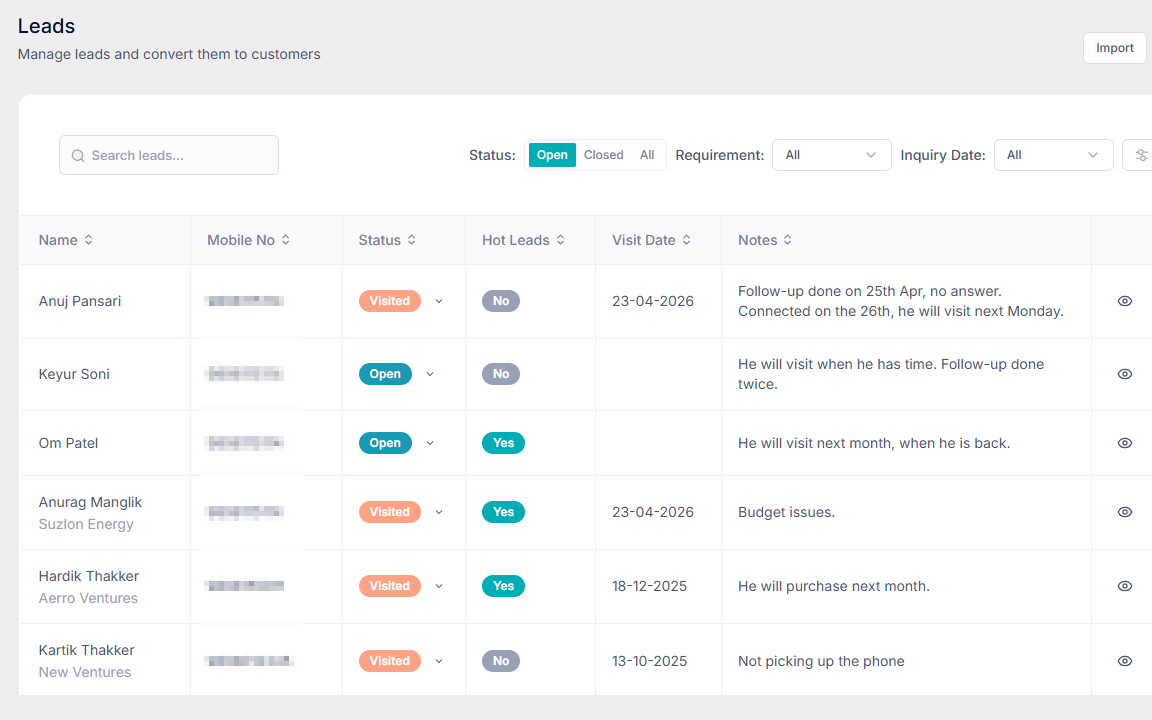Sort by Notes column

788,240
